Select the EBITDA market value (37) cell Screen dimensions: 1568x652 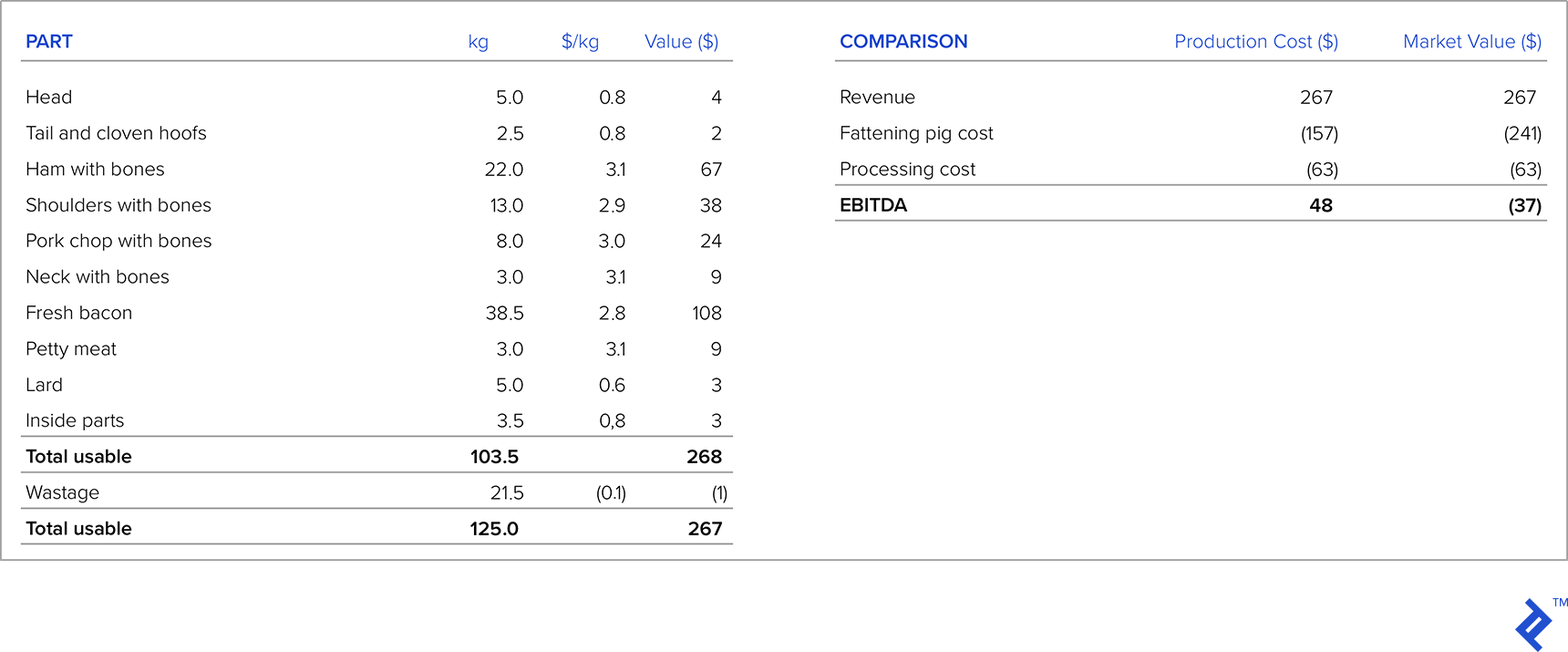click(1524, 206)
